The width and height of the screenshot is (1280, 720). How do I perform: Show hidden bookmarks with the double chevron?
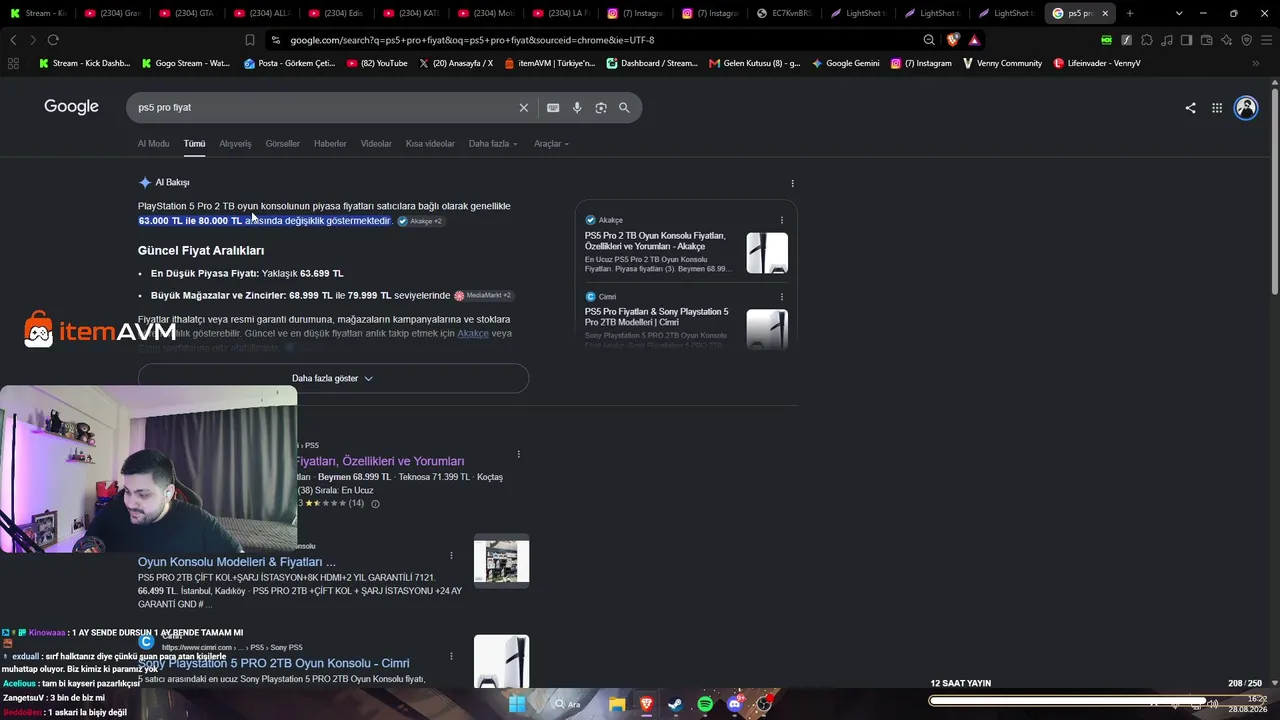point(1256,63)
